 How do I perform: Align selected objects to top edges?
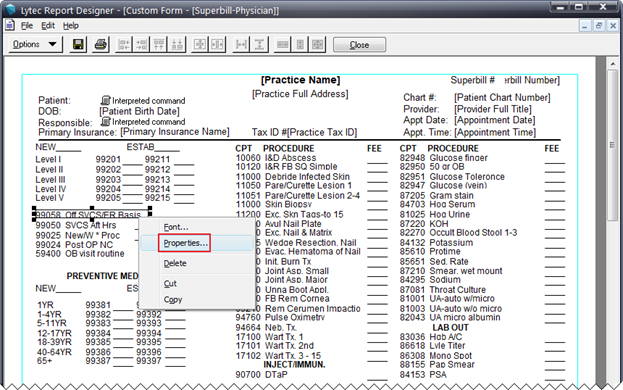(x=159, y=44)
